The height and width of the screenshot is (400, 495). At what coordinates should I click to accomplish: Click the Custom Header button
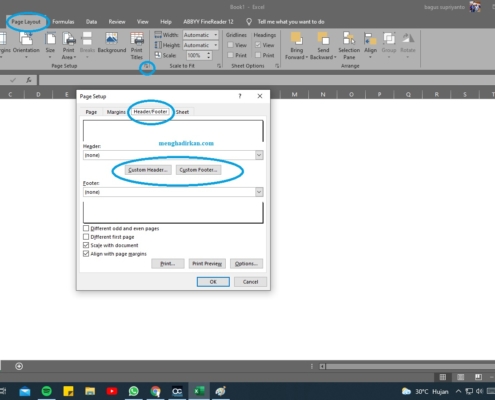coord(148,170)
